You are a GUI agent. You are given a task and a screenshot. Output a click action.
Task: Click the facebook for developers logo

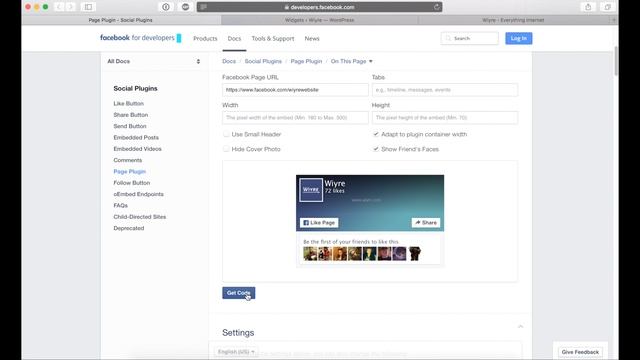pos(140,38)
